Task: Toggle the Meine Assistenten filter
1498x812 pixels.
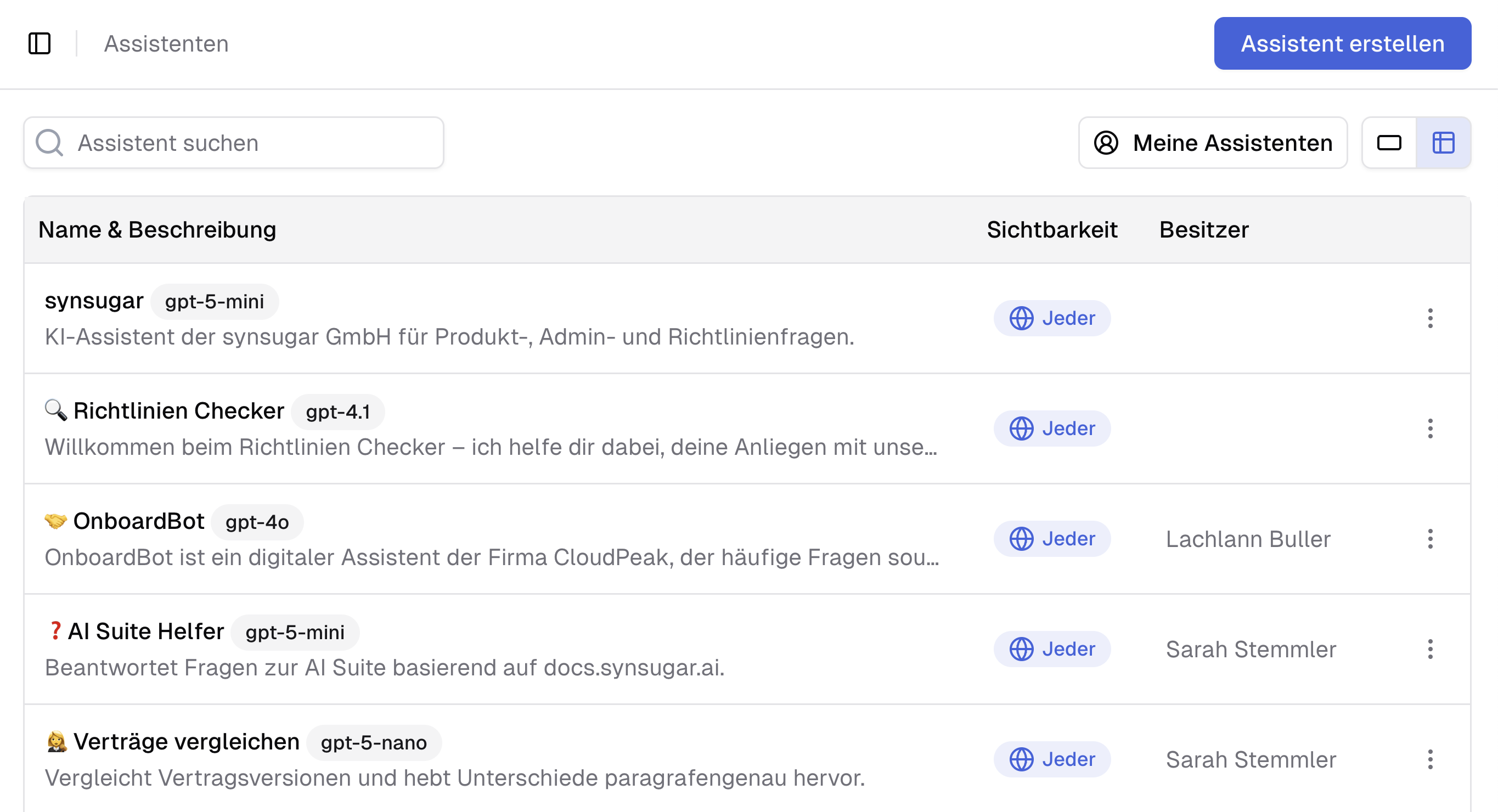Action: click(1213, 143)
